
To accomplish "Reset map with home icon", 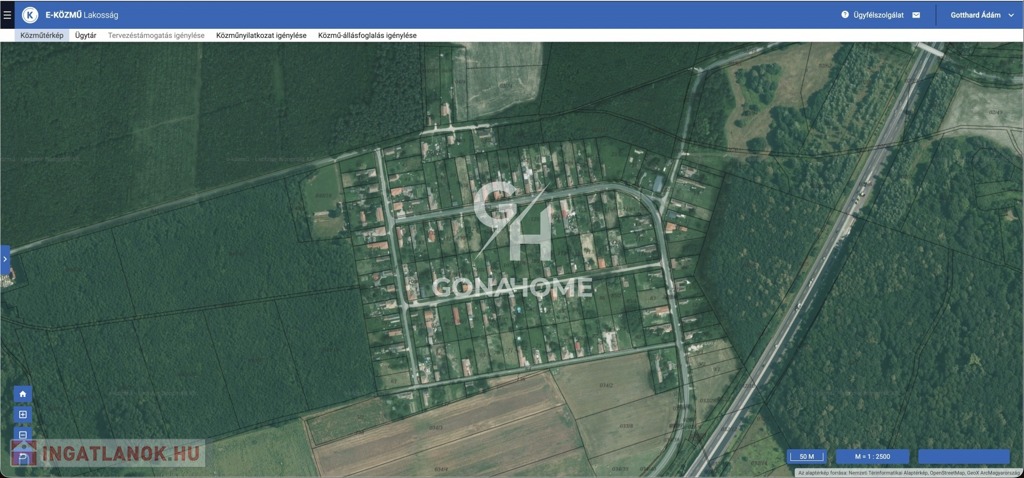I will [x=23, y=394].
